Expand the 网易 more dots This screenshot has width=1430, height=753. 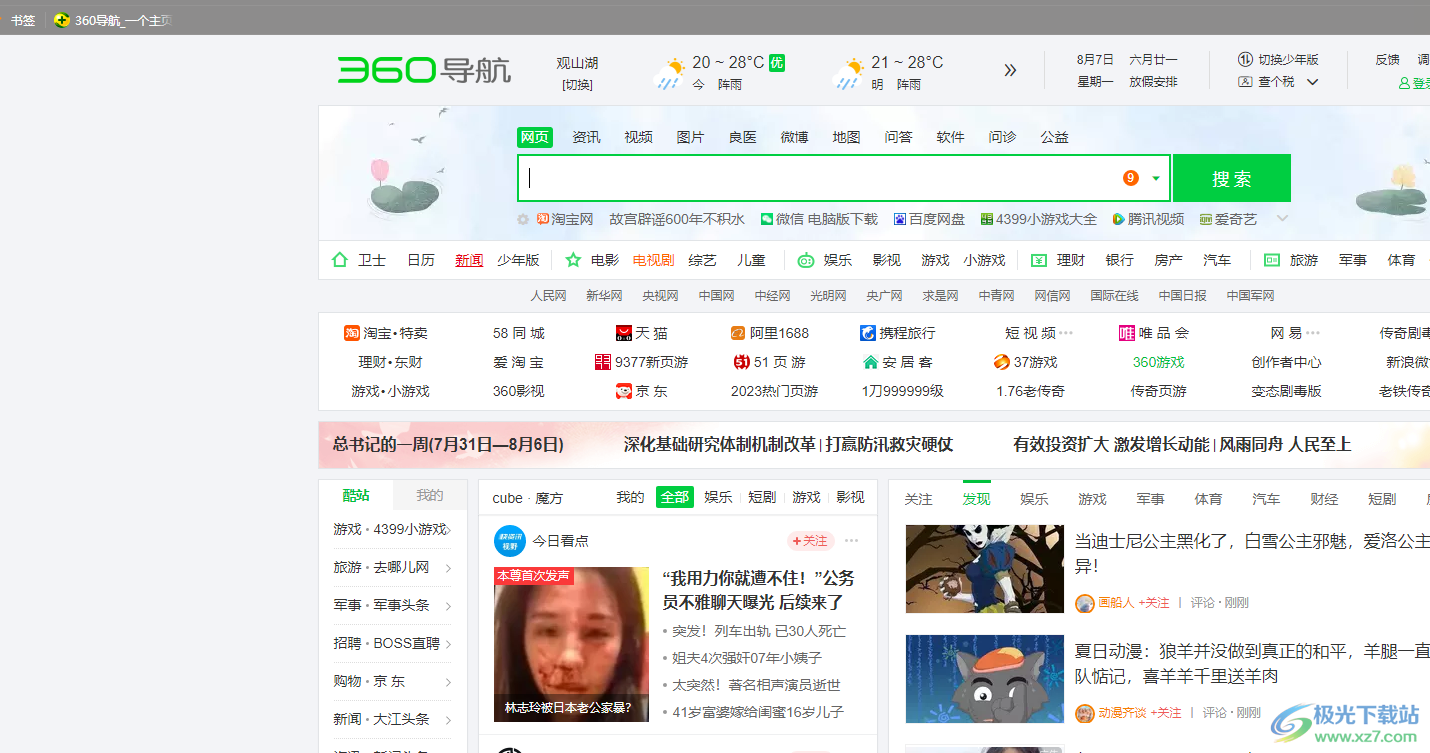(1313, 333)
